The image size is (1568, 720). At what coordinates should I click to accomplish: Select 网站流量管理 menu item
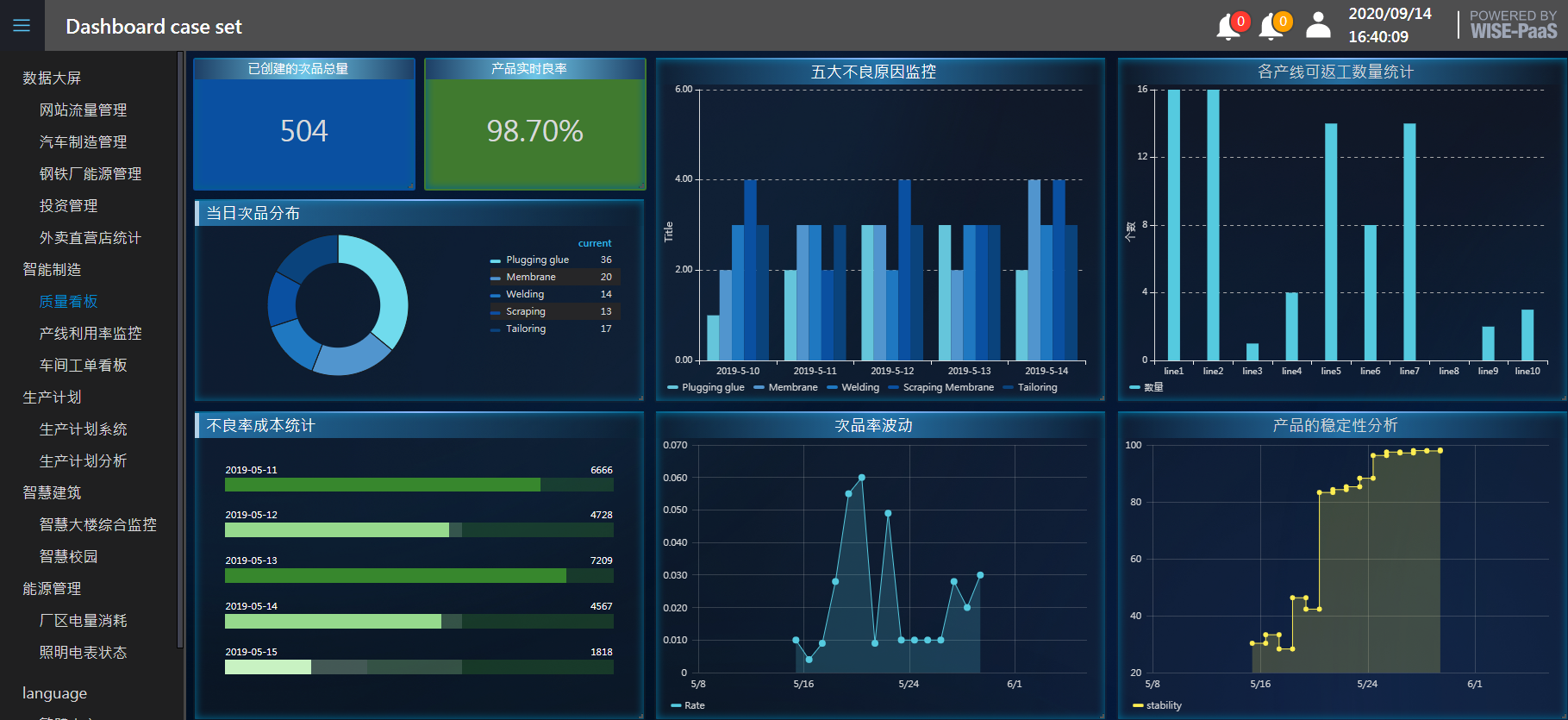coord(83,110)
